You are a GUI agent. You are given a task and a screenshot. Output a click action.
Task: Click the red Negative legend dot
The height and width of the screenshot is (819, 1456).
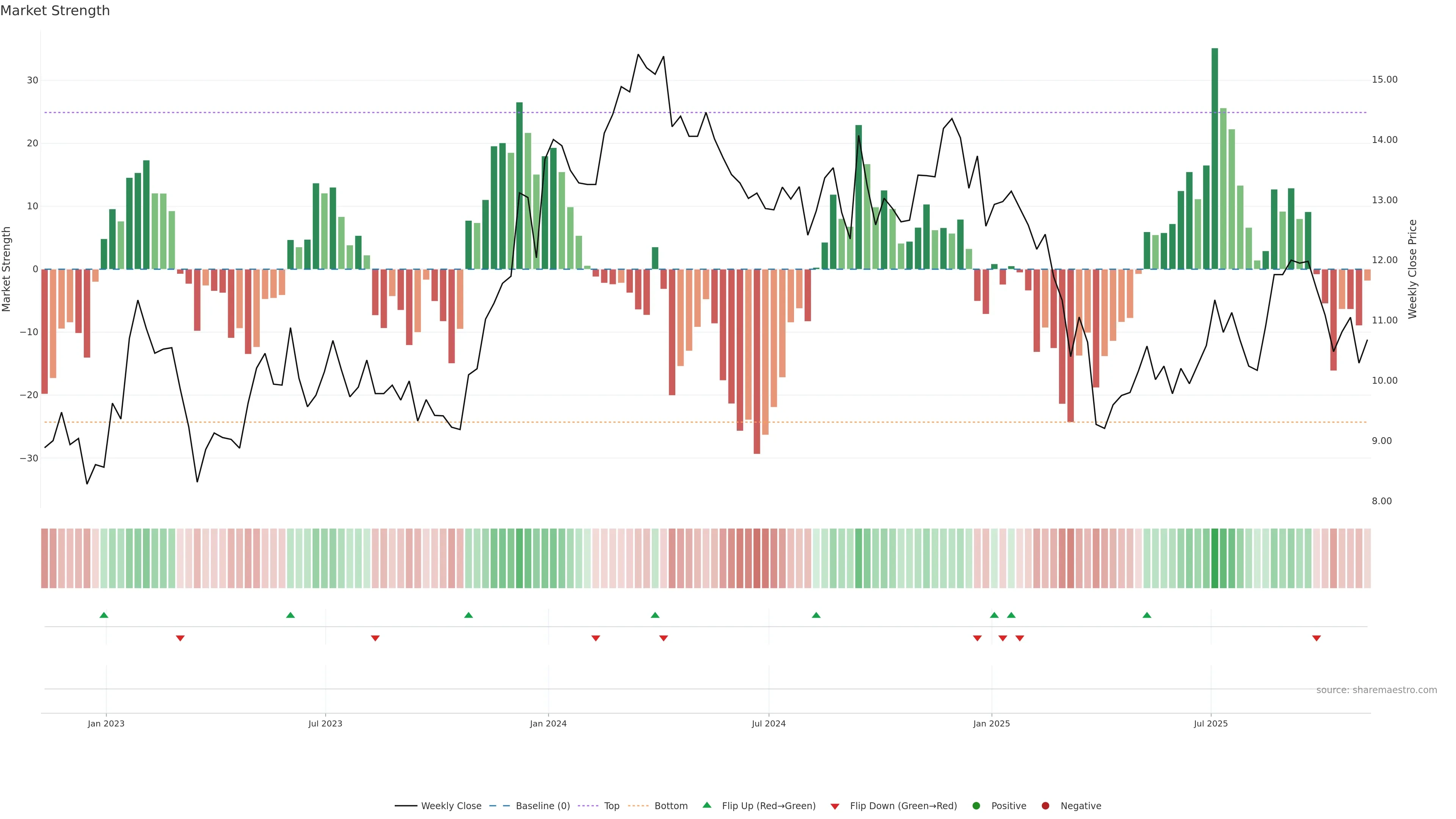pos(1045,806)
